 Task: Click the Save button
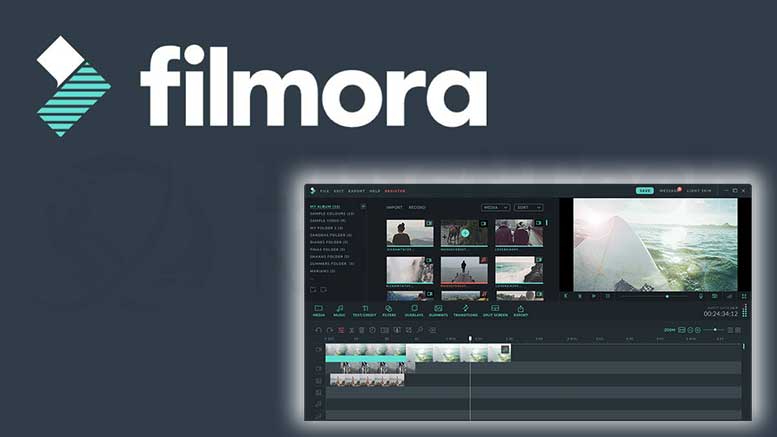[645, 190]
